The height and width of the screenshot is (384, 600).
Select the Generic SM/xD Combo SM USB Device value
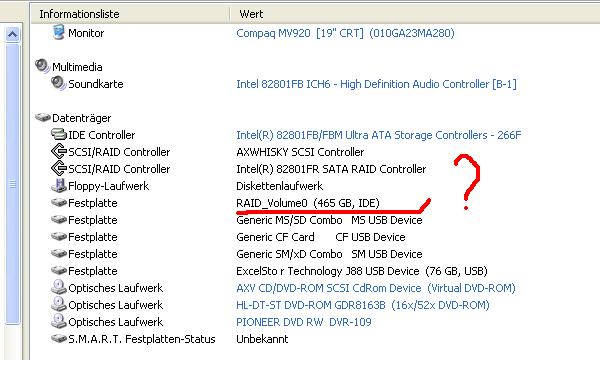click(x=329, y=254)
